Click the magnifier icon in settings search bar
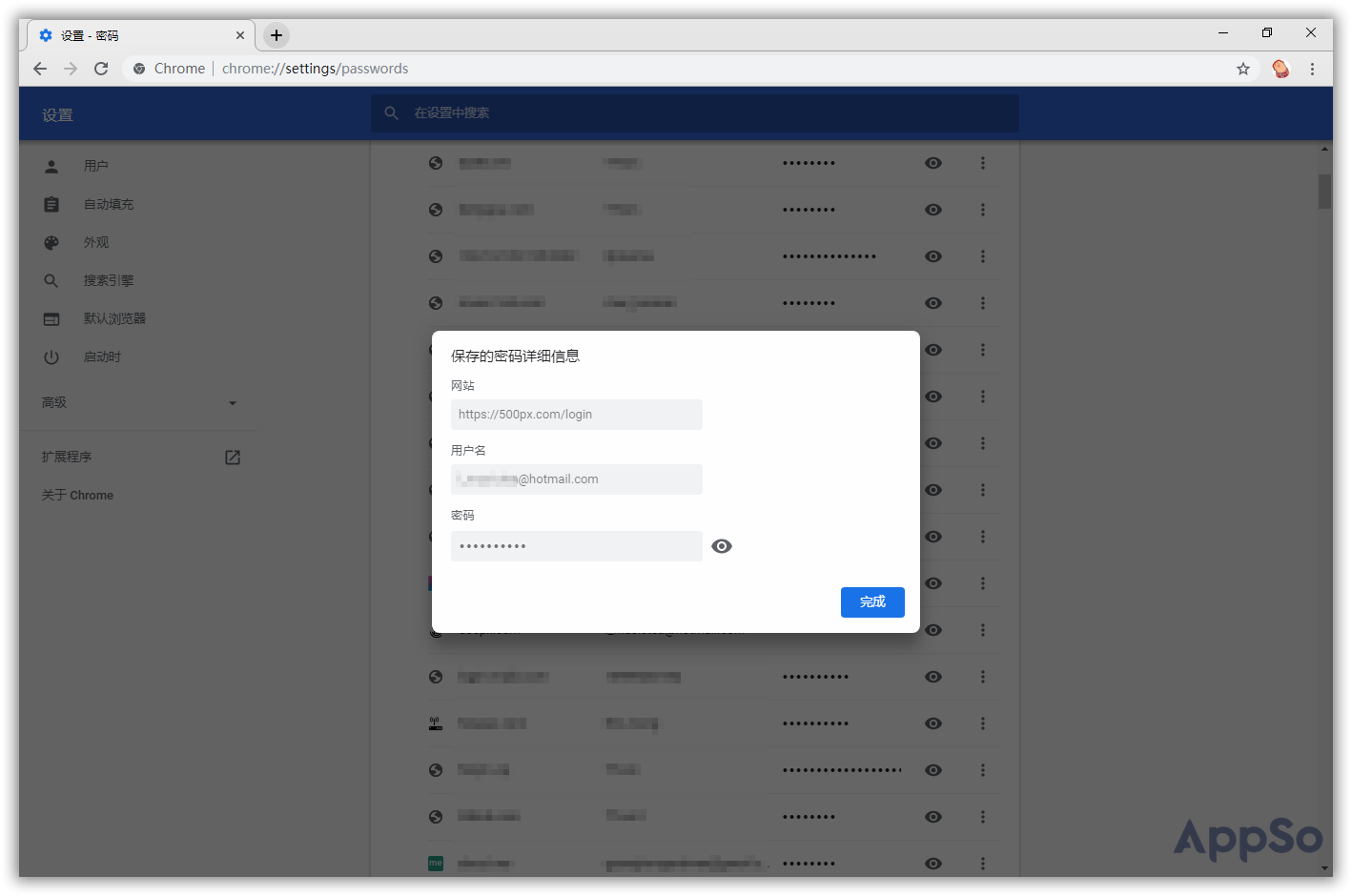This screenshot has height=896, width=1352. 391,113
